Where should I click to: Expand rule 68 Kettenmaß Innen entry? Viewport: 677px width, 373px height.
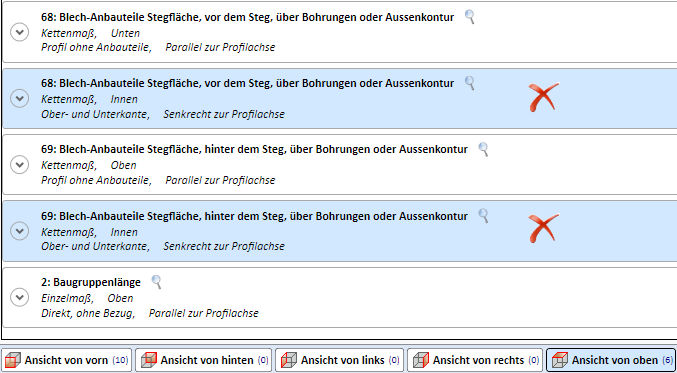19,99
